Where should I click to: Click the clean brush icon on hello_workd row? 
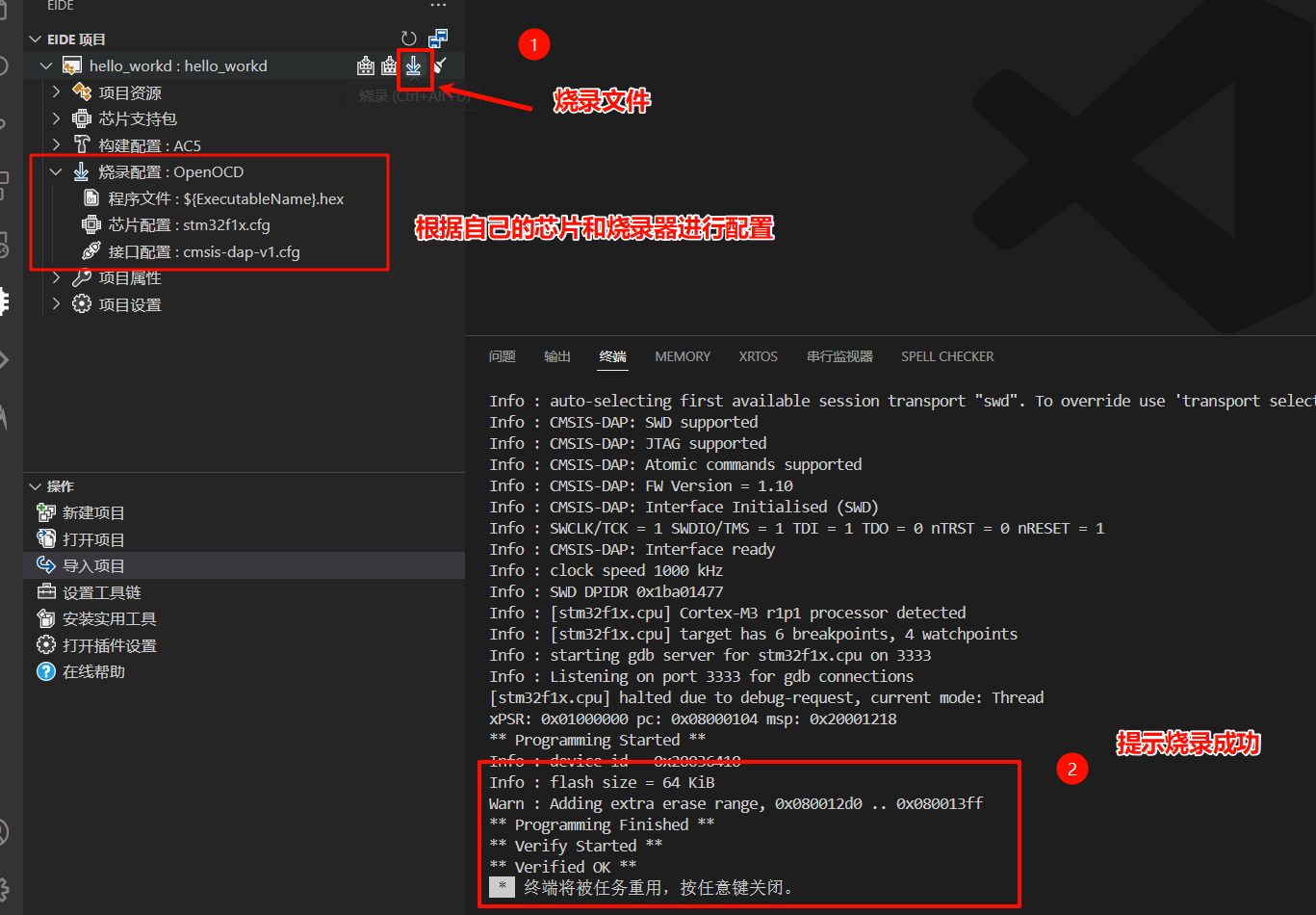click(x=439, y=65)
